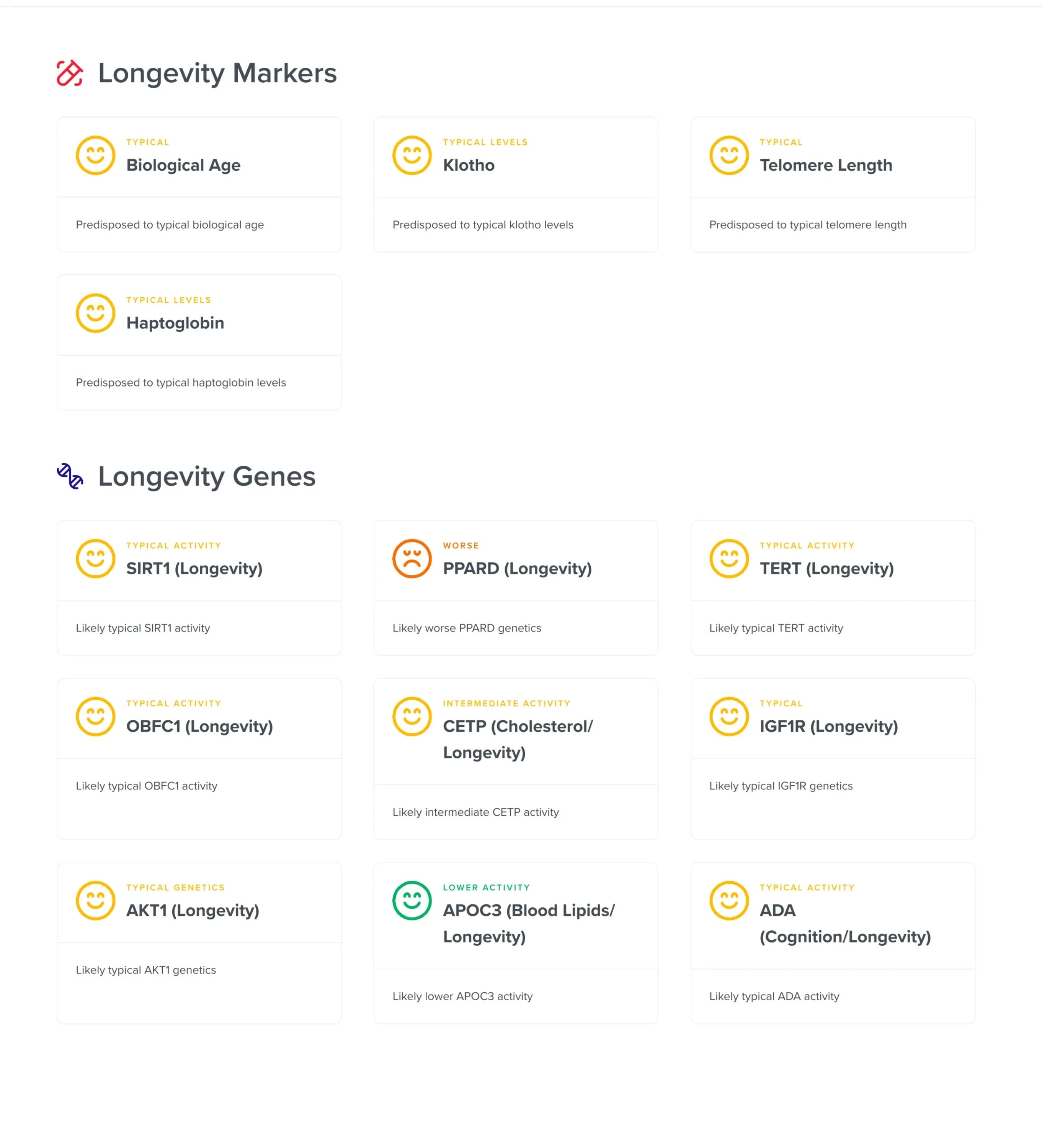Click the Longevity Genes section heading
The height and width of the screenshot is (1148, 1042).
[207, 476]
